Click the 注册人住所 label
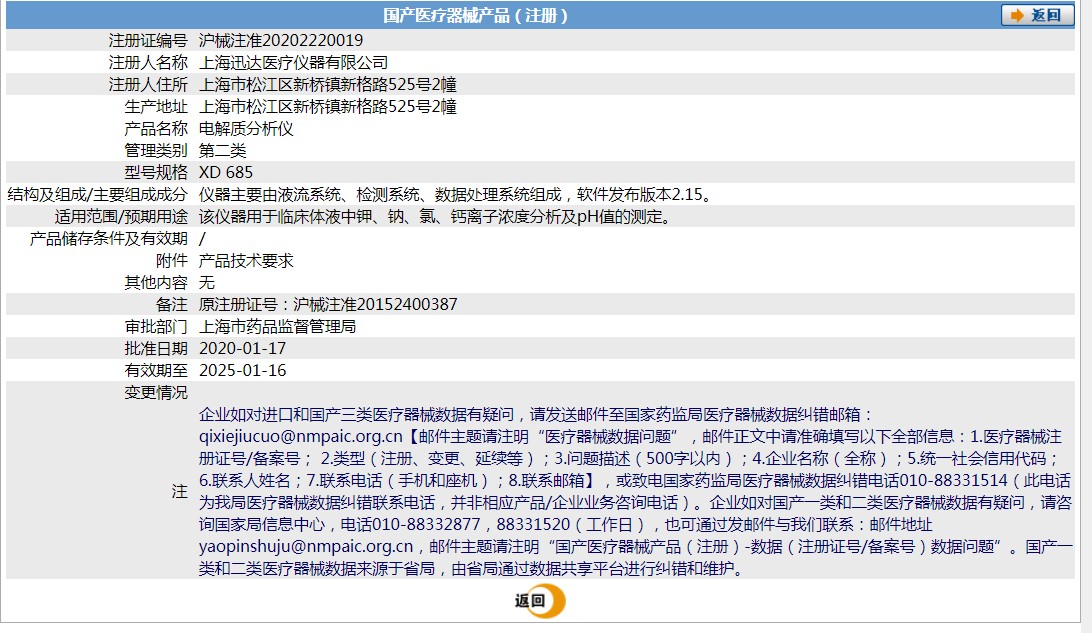The image size is (1092, 633). pos(148,85)
